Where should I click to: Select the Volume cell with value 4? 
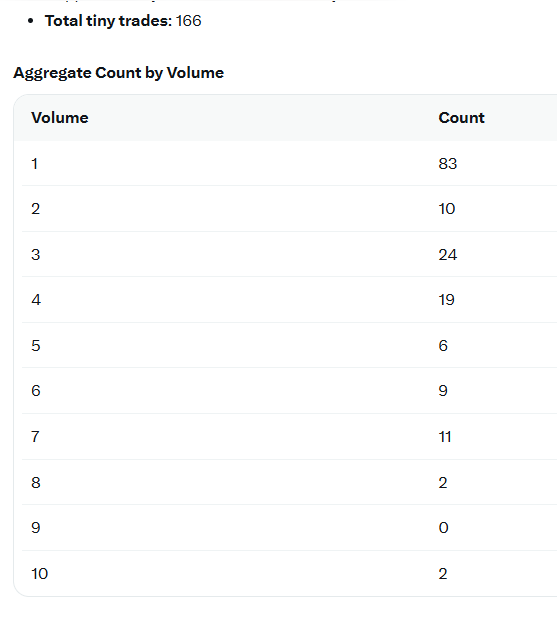pyautogui.click(x=36, y=300)
